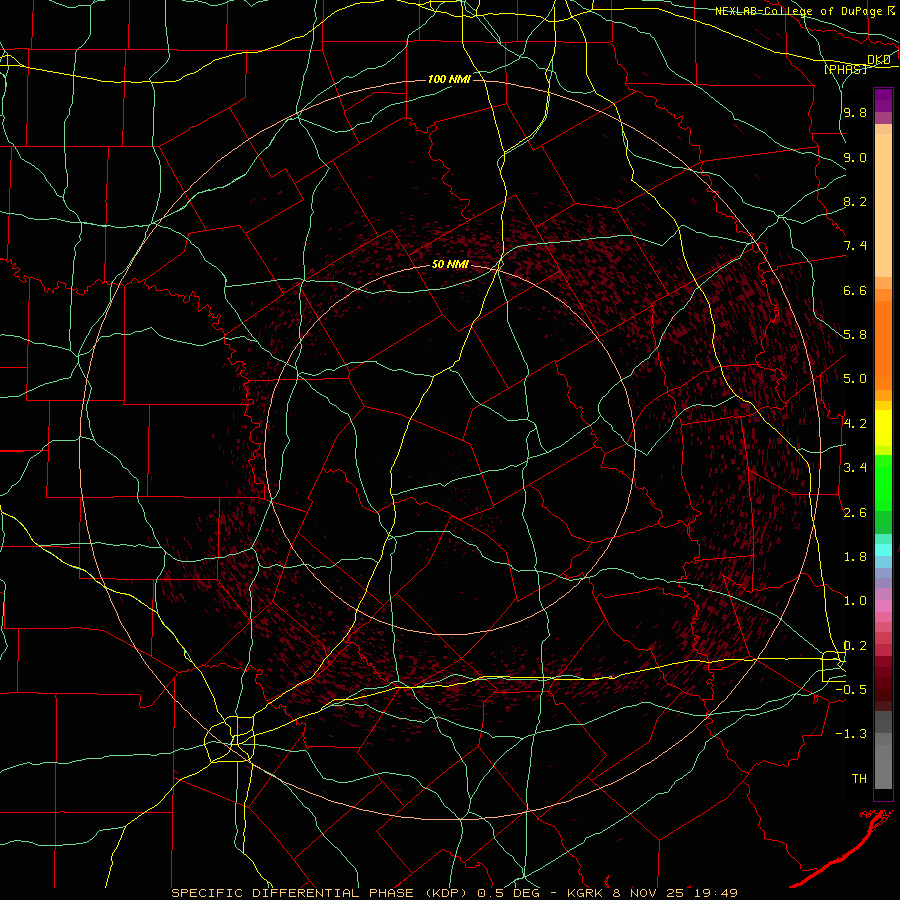Pick the gray segment at the color bar bottom
The image size is (900, 900).
883,766
